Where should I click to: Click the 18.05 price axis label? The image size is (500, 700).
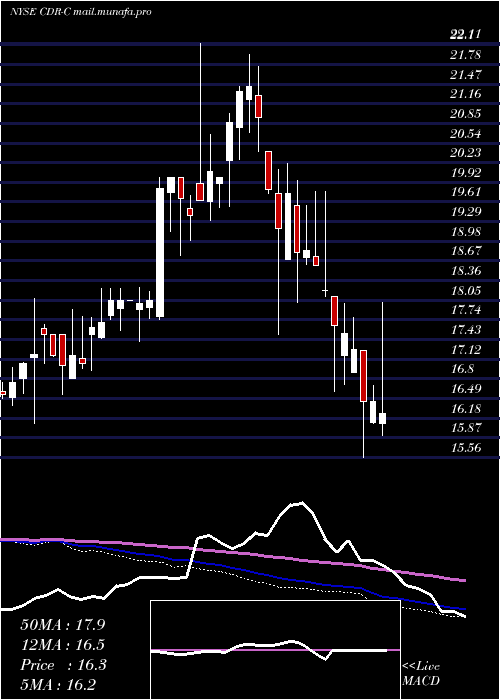(x=466, y=290)
